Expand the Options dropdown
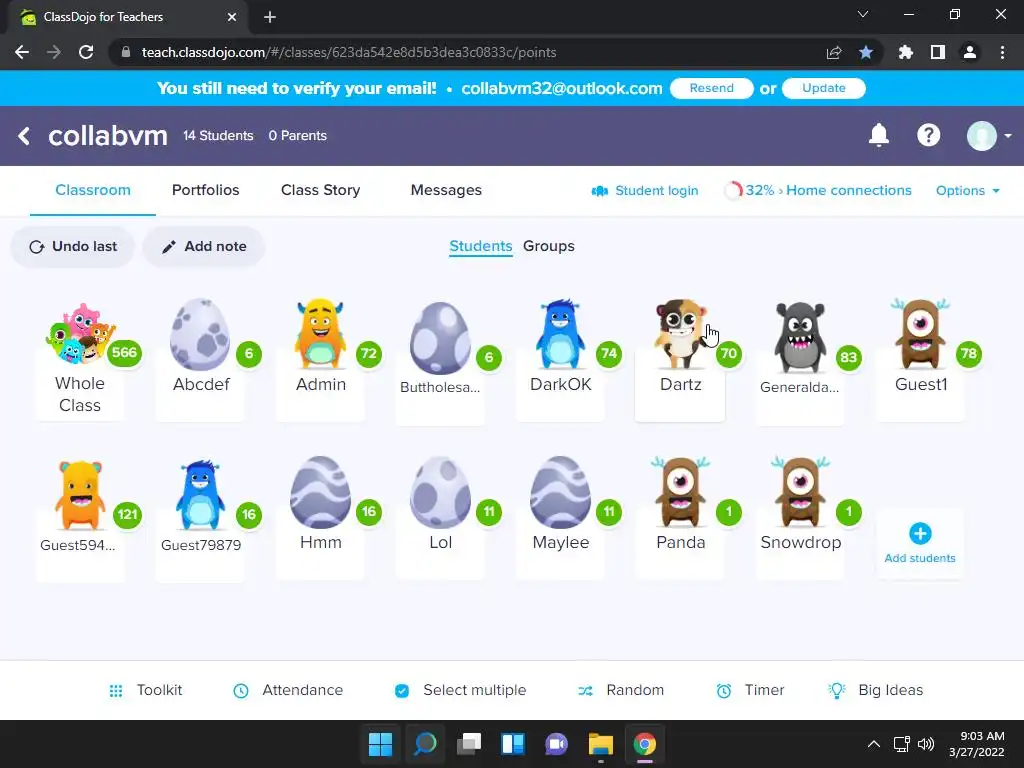1024x768 pixels. coord(968,191)
